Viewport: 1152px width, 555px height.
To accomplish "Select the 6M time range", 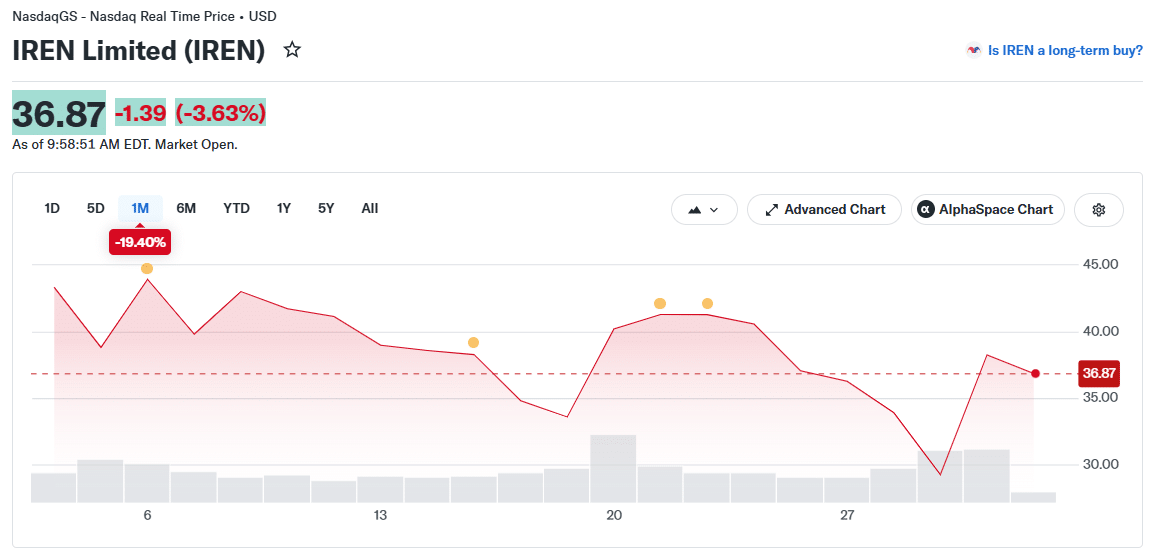I will [x=186, y=208].
